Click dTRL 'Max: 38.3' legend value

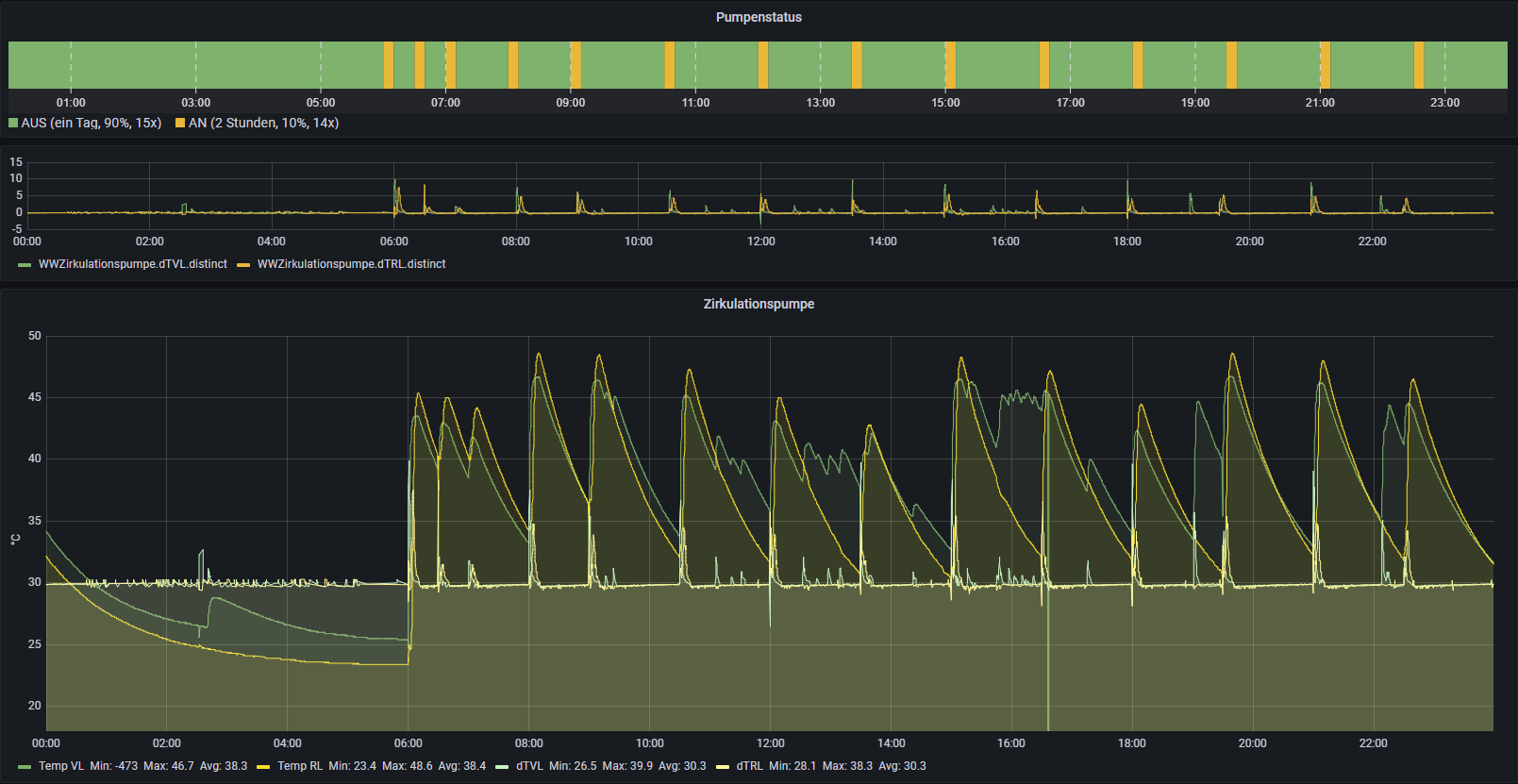847,766
